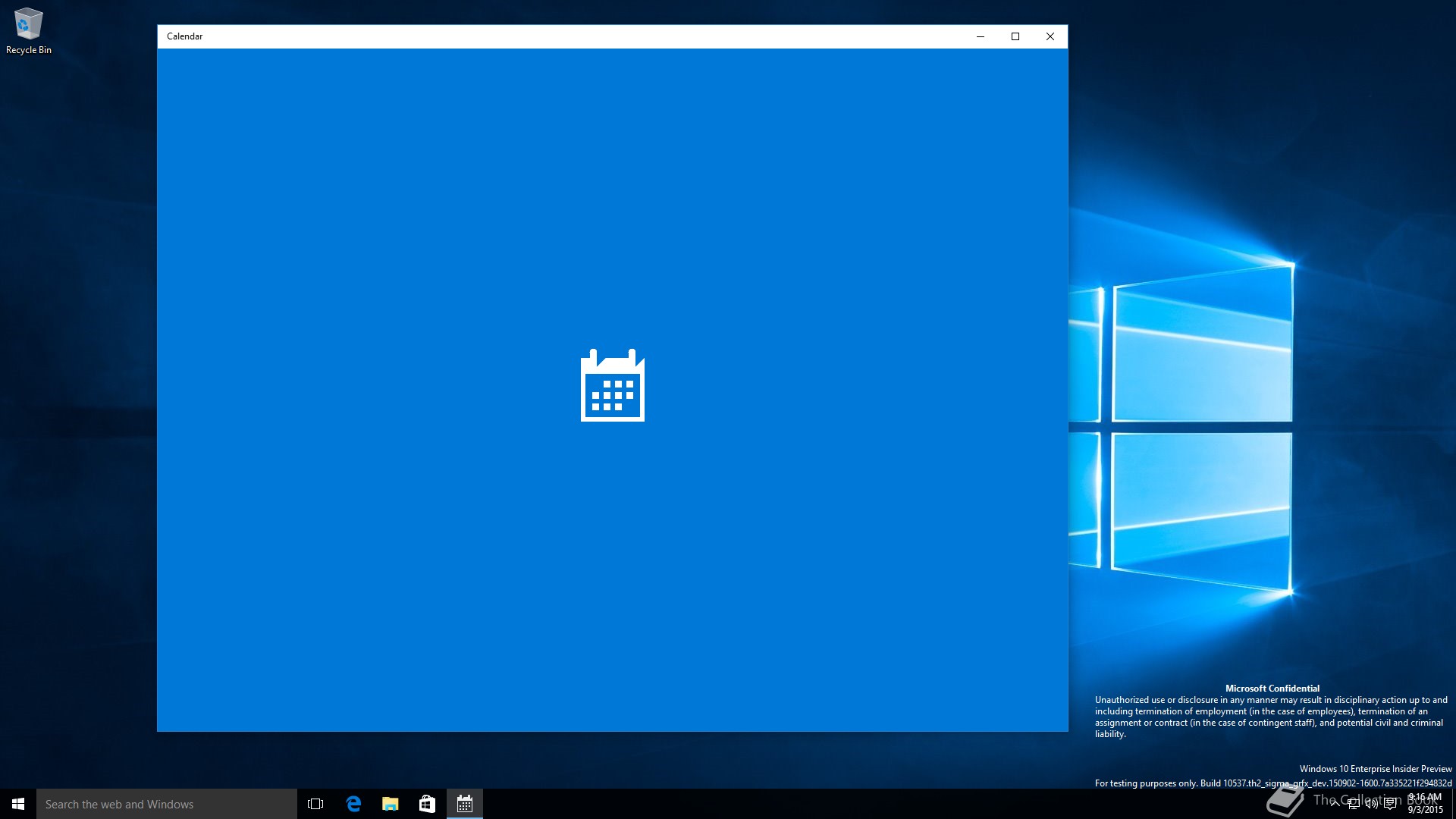Open the Recycle Bin desktop icon
This screenshot has width=1456, height=819.
(28, 30)
